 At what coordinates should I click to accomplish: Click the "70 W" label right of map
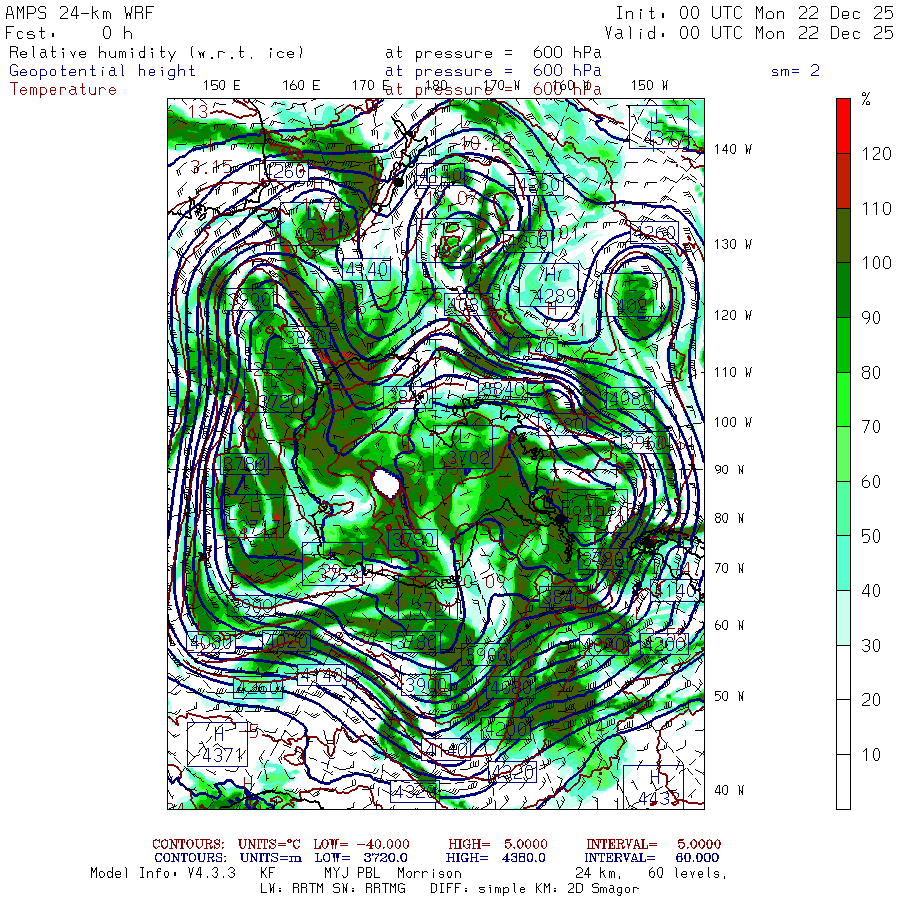[729, 568]
